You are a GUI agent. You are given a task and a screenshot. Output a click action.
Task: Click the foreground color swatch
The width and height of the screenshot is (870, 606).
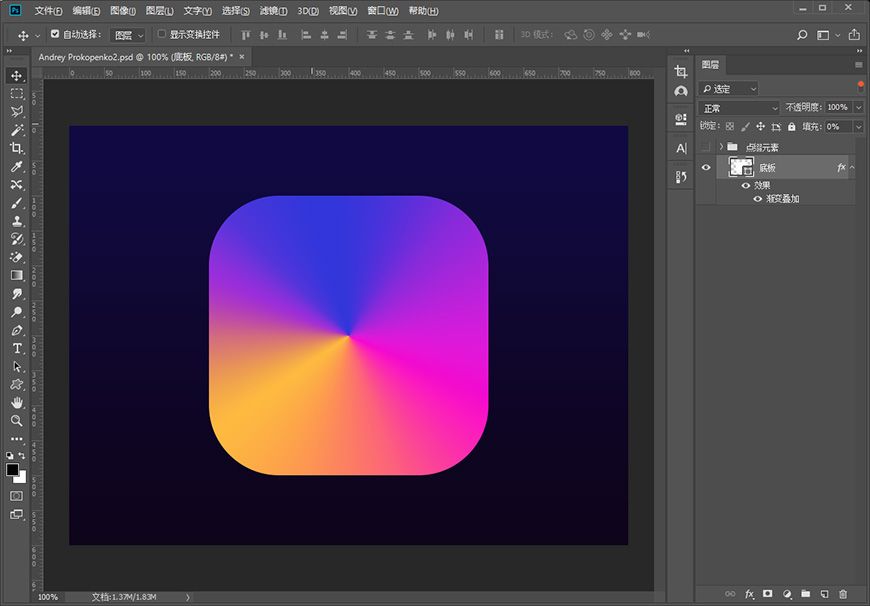click(x=12, y=469)
